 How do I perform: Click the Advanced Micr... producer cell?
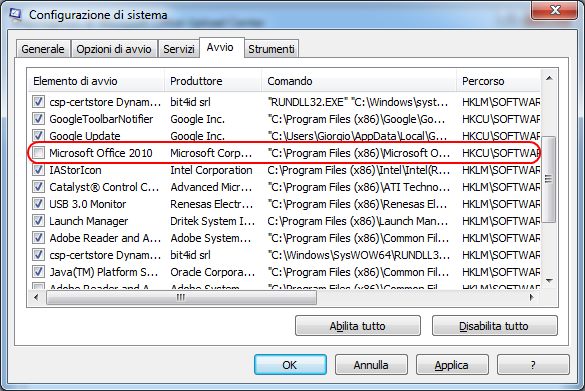point(211,187)
